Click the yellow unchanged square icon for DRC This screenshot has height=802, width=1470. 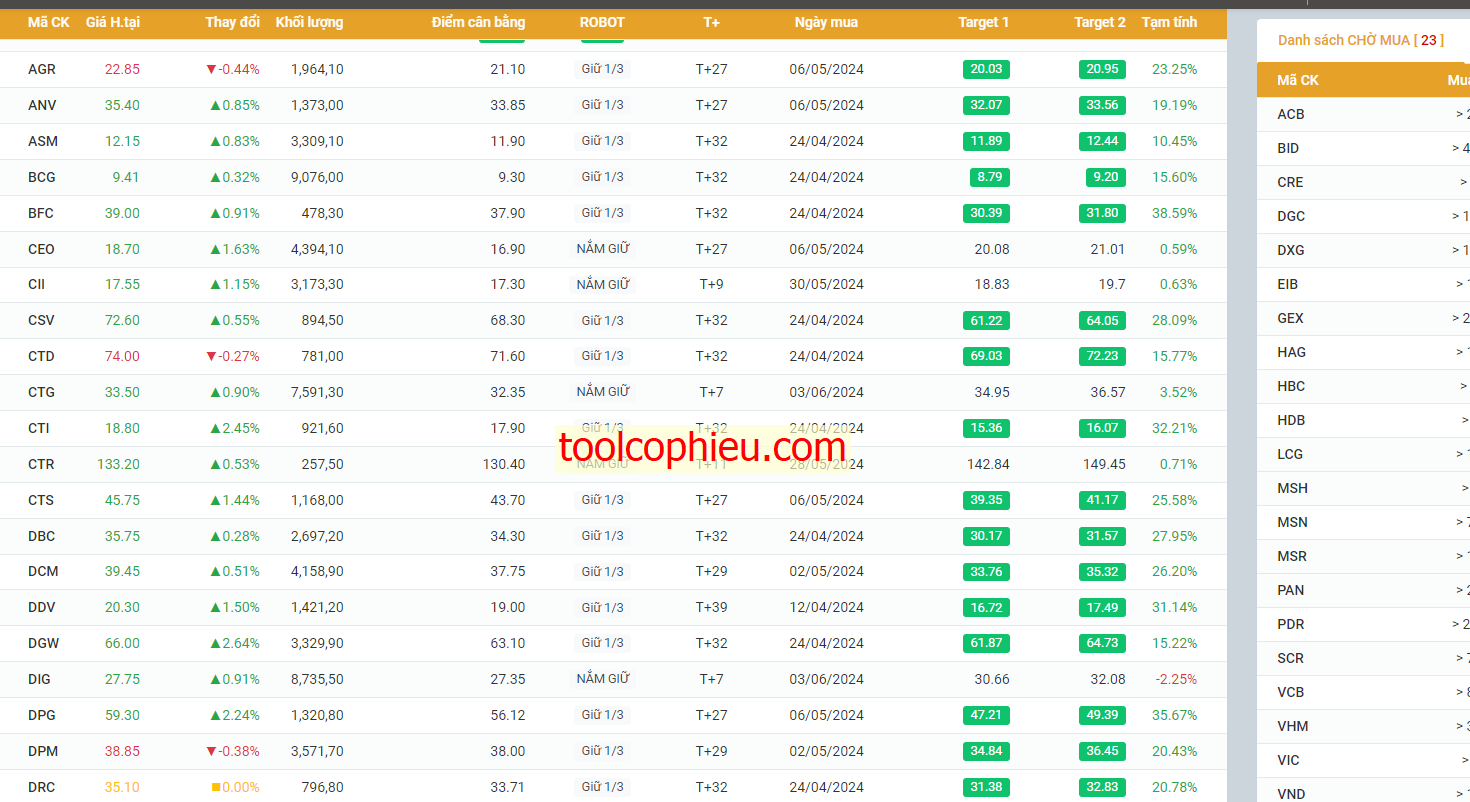click(216, 788)
